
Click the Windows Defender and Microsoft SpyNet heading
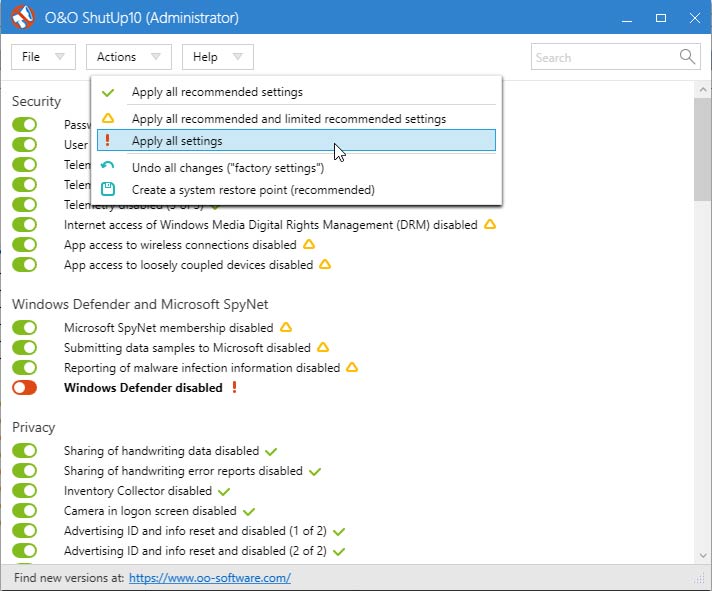[x=140, y=304]
